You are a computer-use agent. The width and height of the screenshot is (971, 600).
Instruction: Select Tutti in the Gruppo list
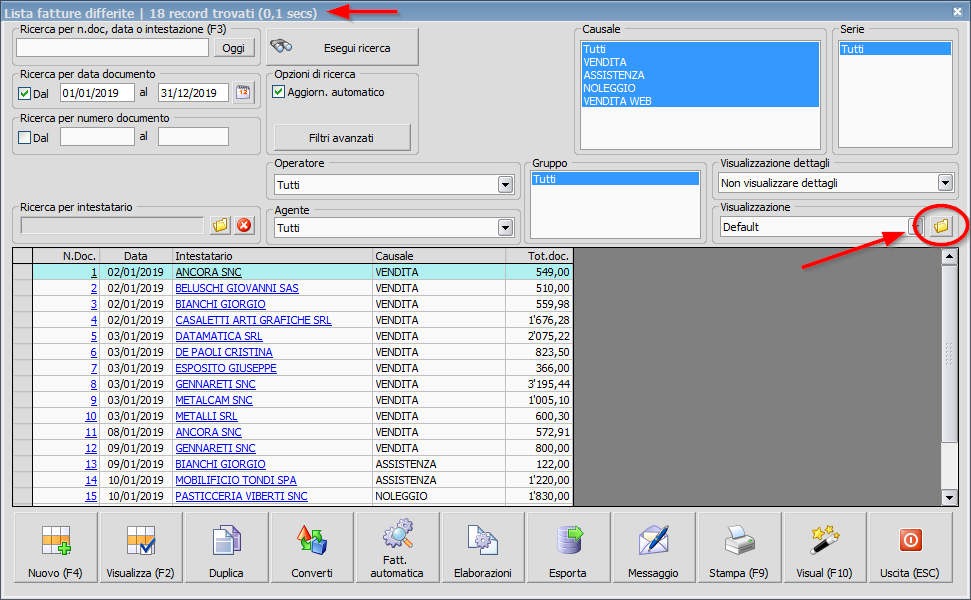[615, 179]
